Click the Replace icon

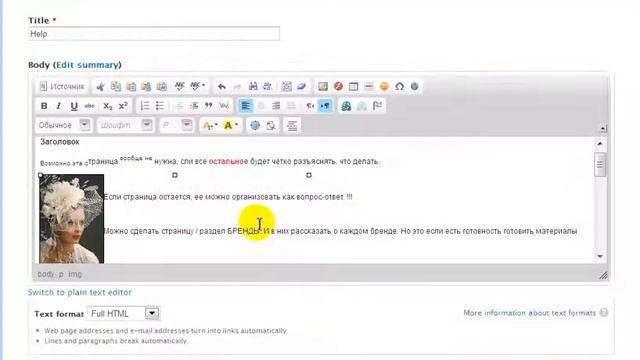point(268,86)
